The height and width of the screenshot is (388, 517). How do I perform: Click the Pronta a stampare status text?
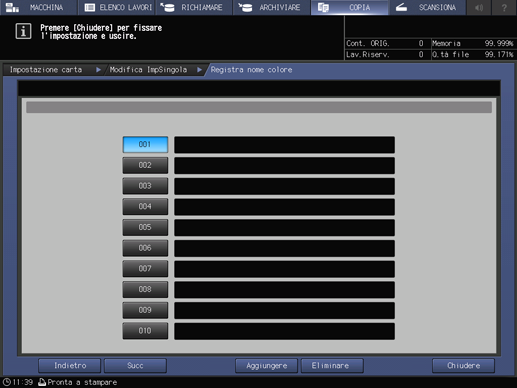pos(82,382)
